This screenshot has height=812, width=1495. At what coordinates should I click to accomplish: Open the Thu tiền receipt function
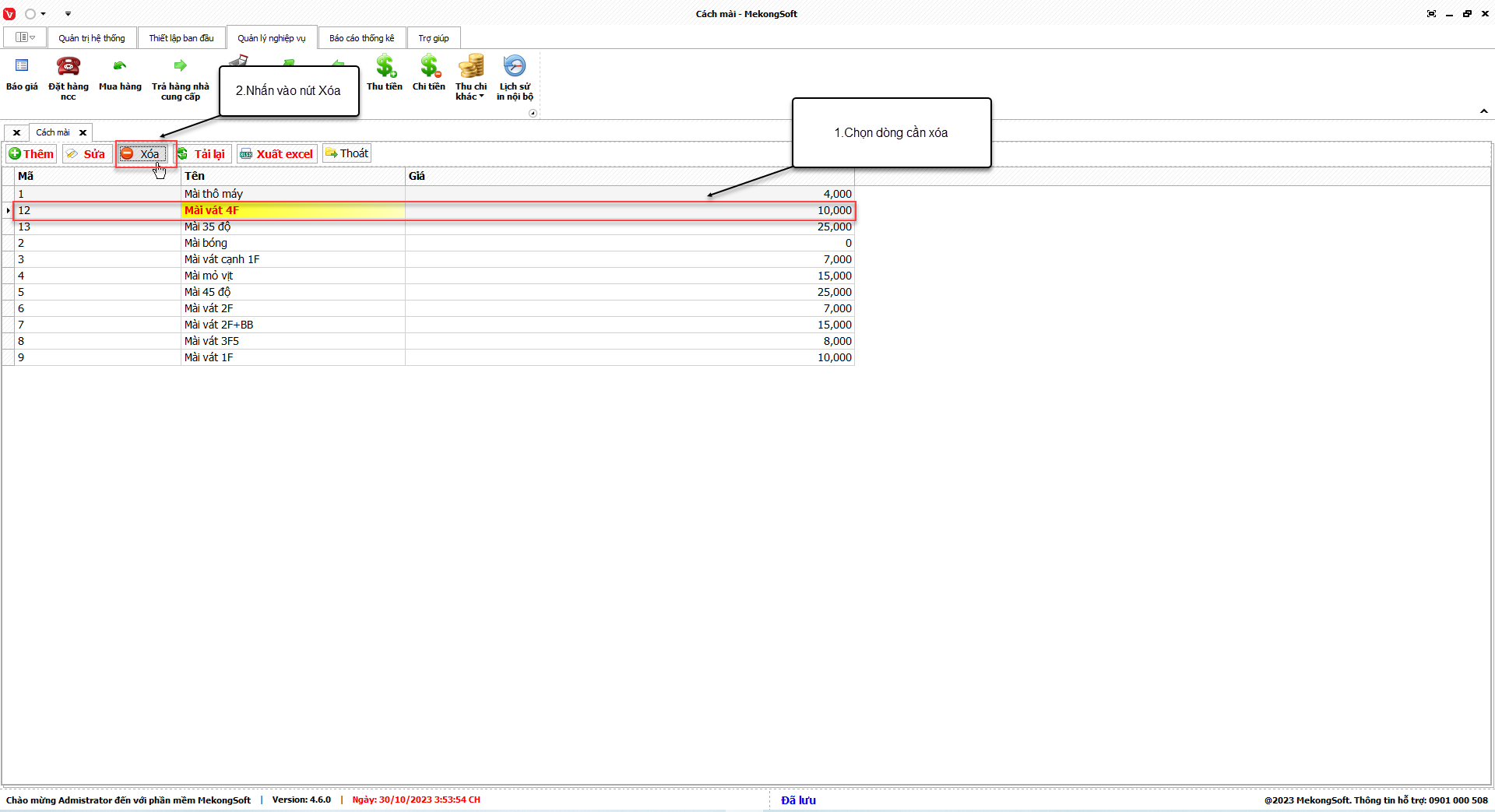385,74
